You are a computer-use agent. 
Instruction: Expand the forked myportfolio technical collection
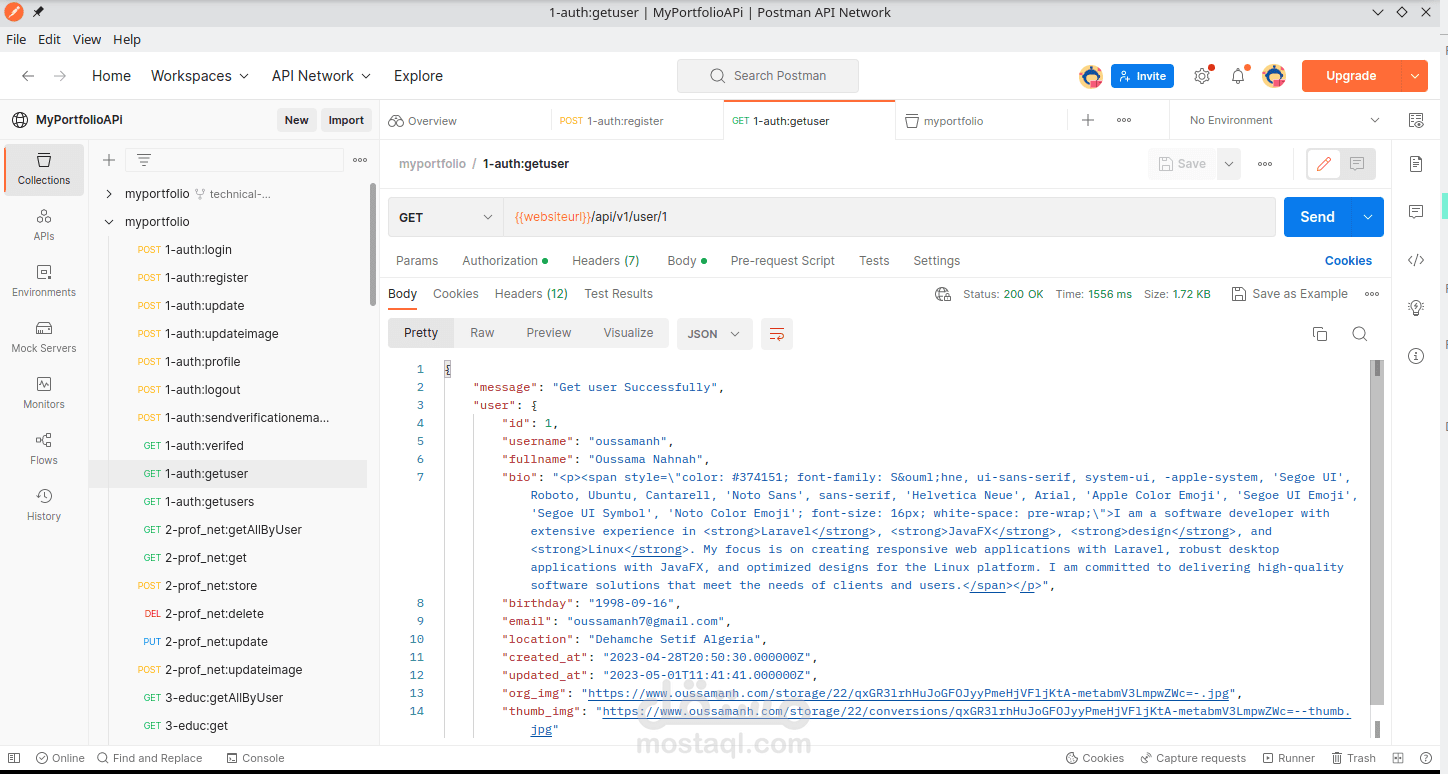[109, 194]
